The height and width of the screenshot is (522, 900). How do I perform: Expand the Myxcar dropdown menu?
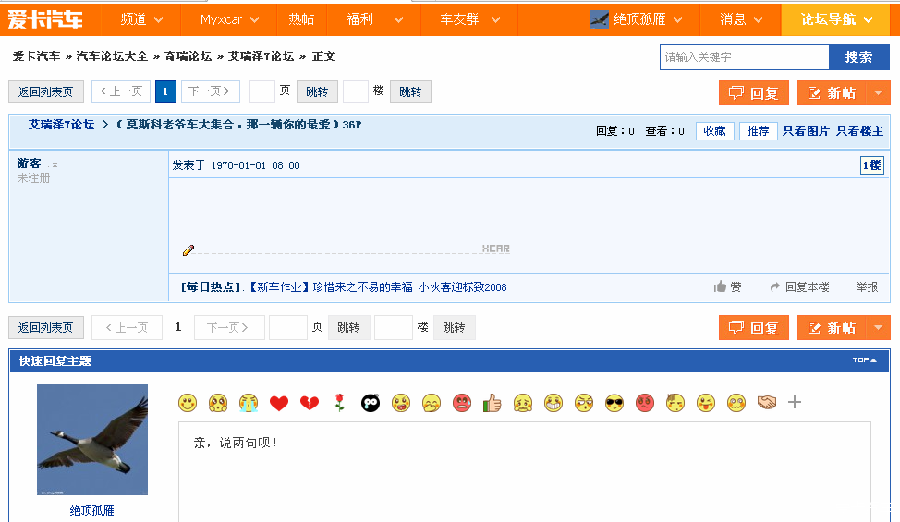click(230, 20)
